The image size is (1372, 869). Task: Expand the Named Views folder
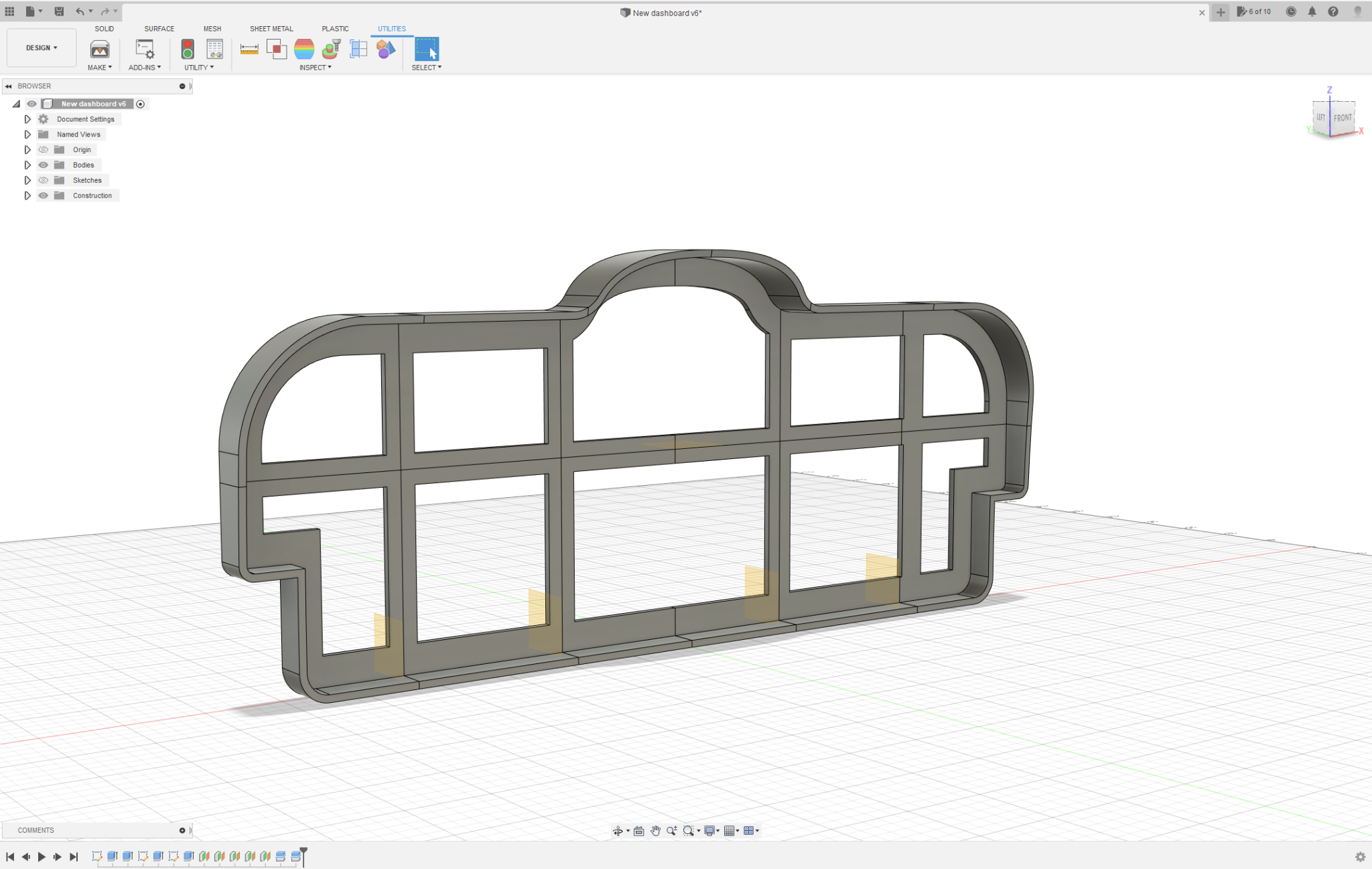tap(27, 135)
